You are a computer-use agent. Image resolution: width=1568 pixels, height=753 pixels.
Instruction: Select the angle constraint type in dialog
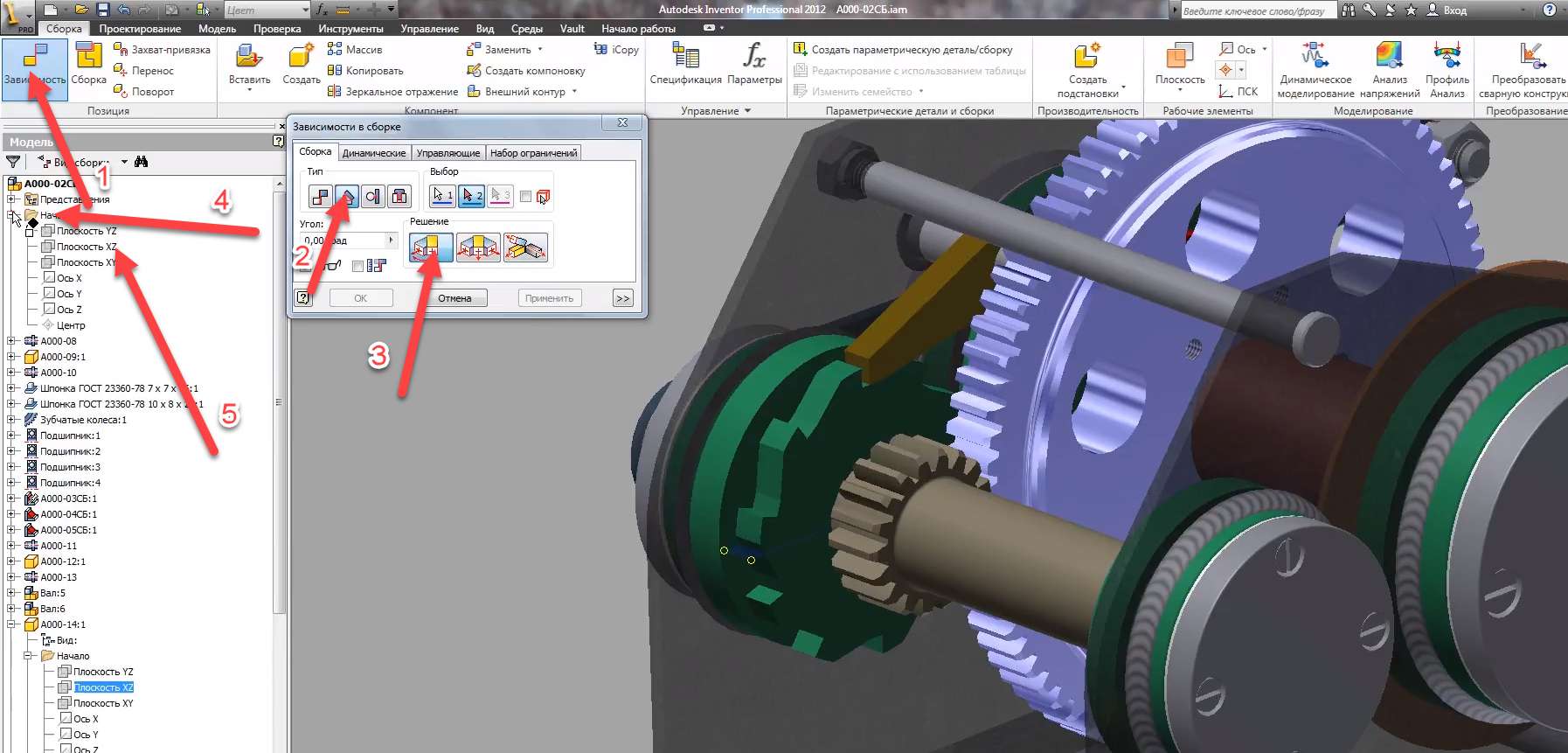coord(347,197)
